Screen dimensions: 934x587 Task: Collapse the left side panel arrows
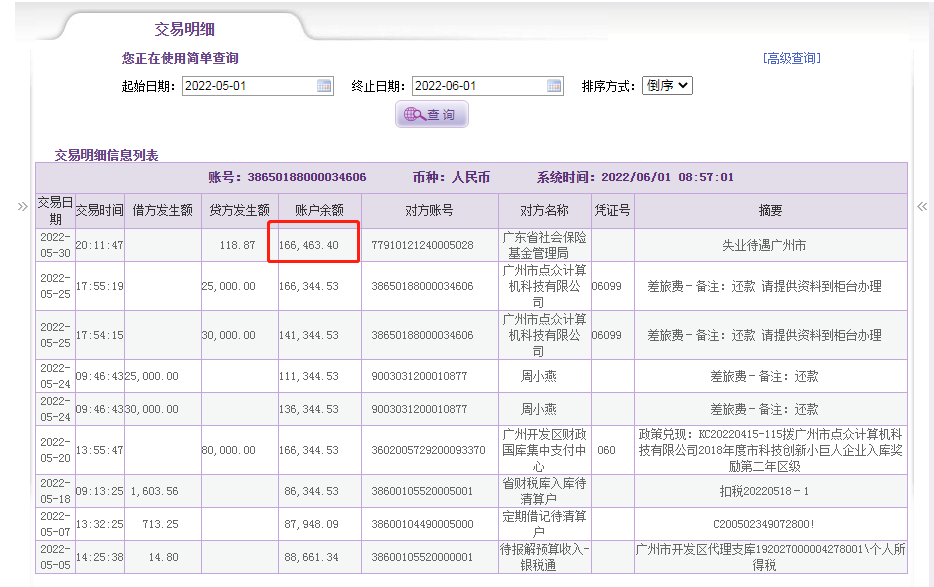point(23,207)
